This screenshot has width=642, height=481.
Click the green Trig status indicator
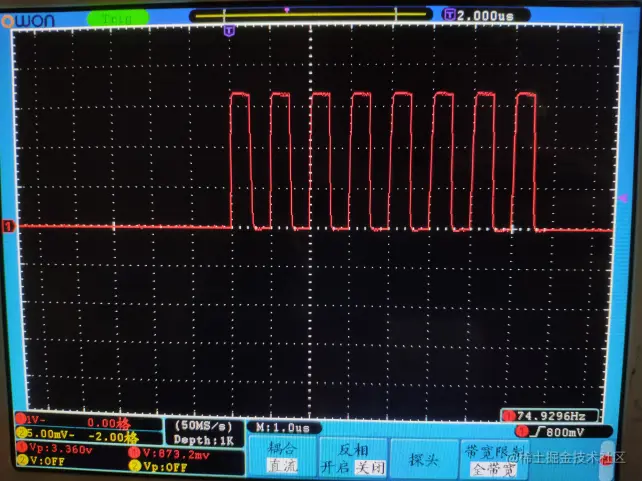[118, 18]
